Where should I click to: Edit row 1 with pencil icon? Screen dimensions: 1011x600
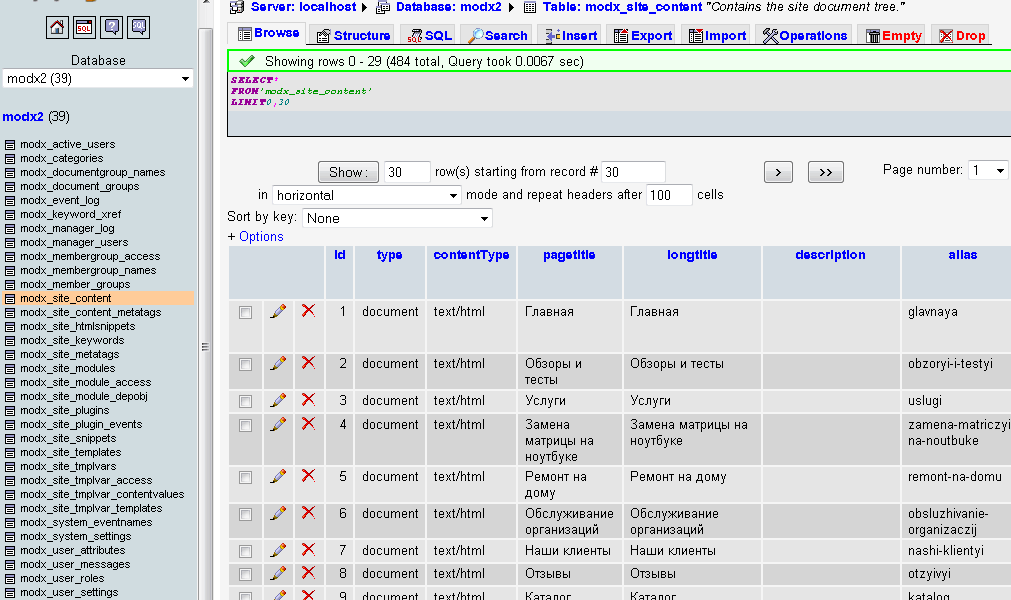pyautogui.click(x=278, y=311)
